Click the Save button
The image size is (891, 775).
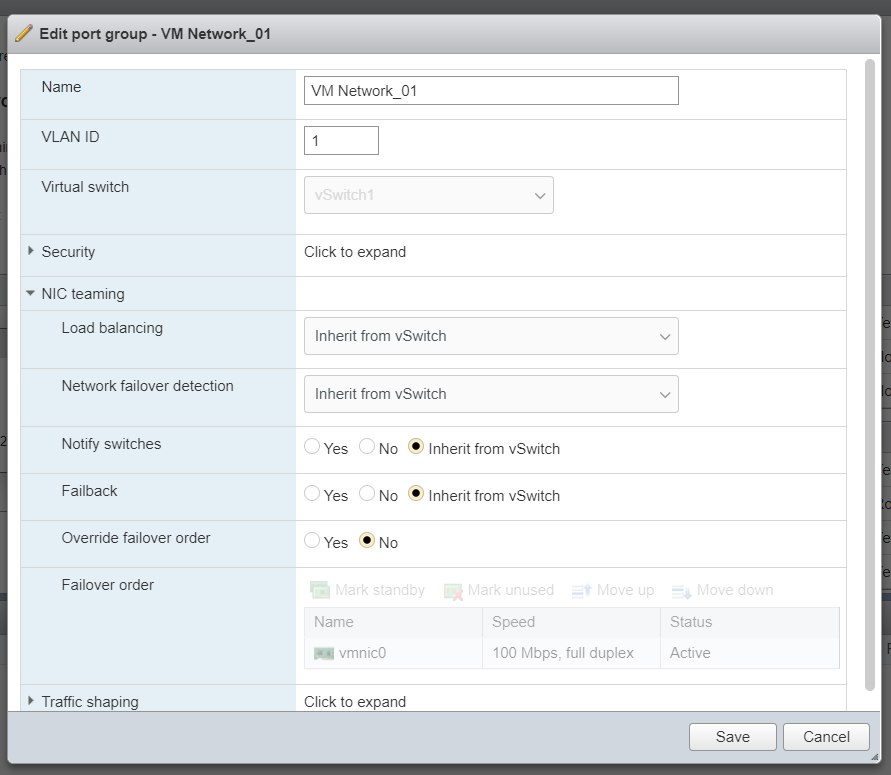pos(732,737)
